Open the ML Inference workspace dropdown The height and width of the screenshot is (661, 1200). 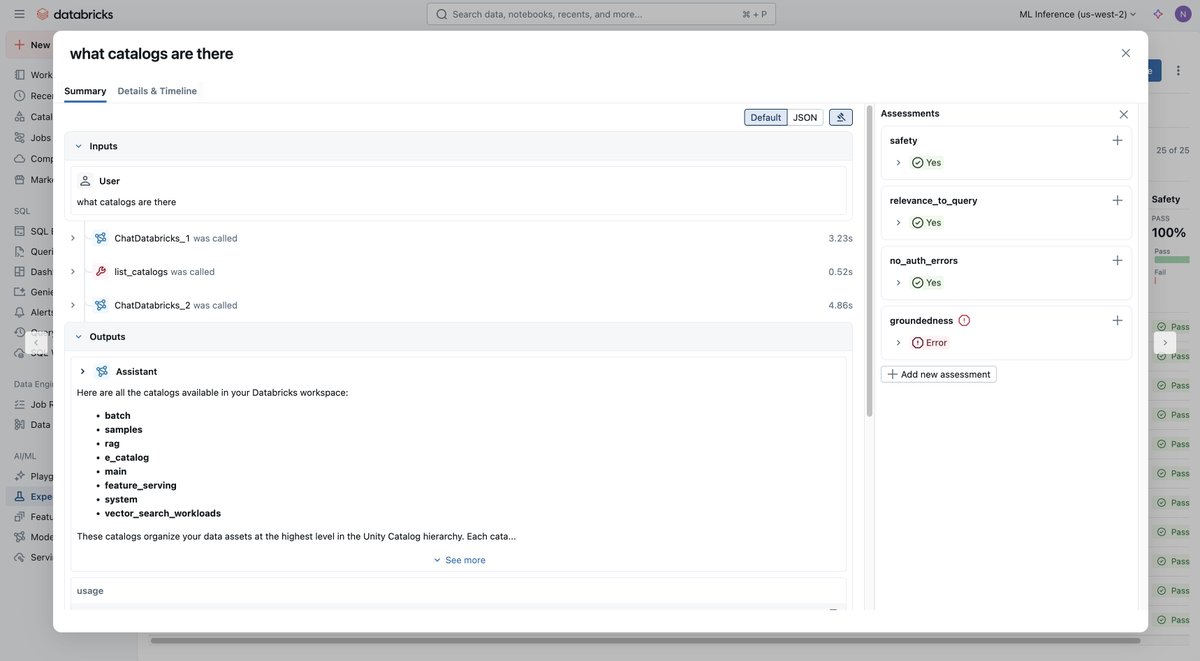pos(1078,14)
